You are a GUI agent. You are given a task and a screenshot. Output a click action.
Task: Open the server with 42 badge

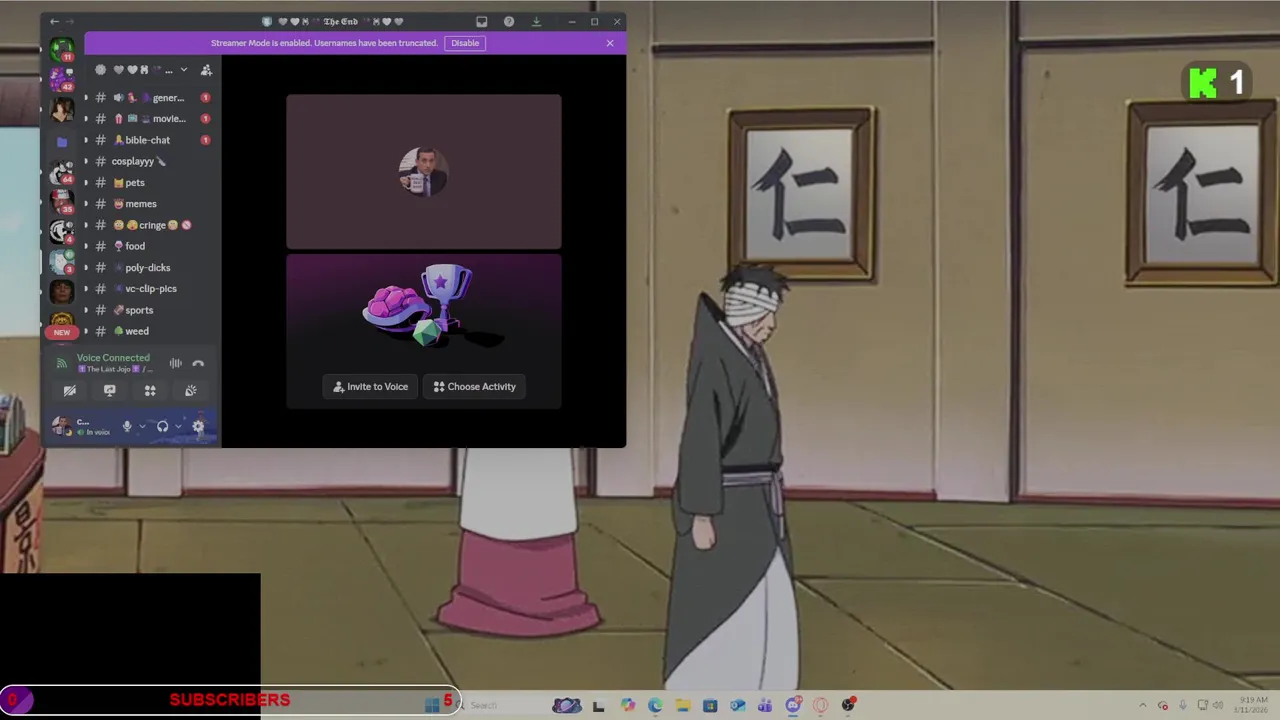point(62,78)
